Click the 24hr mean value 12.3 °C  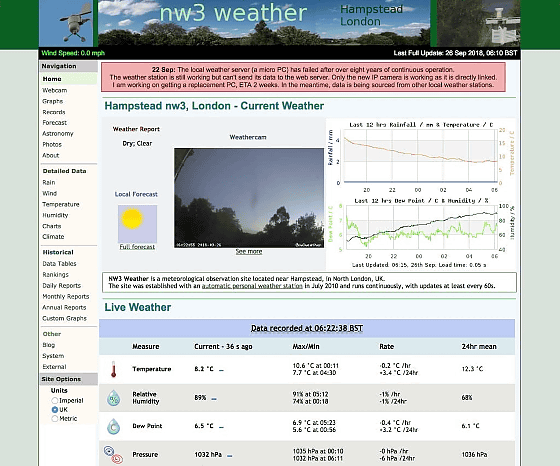pyautogui.click(x=472, y=369)
